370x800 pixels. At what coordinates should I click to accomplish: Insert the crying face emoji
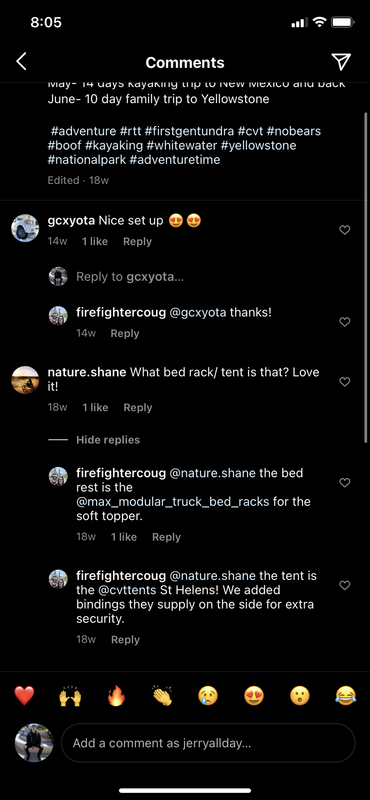point(208,695)
